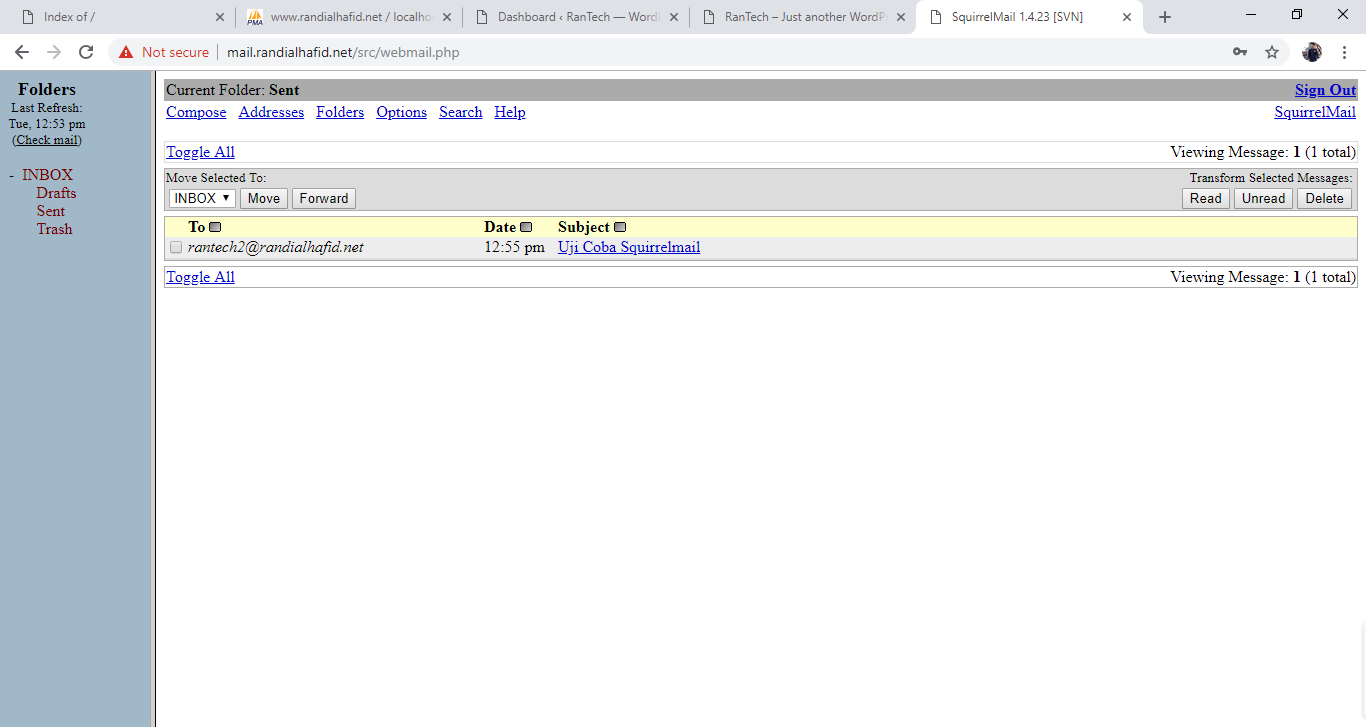
Task: Open the Move Selected To folder dropdown
Action: pyautogui.click(x=202, y=198)
